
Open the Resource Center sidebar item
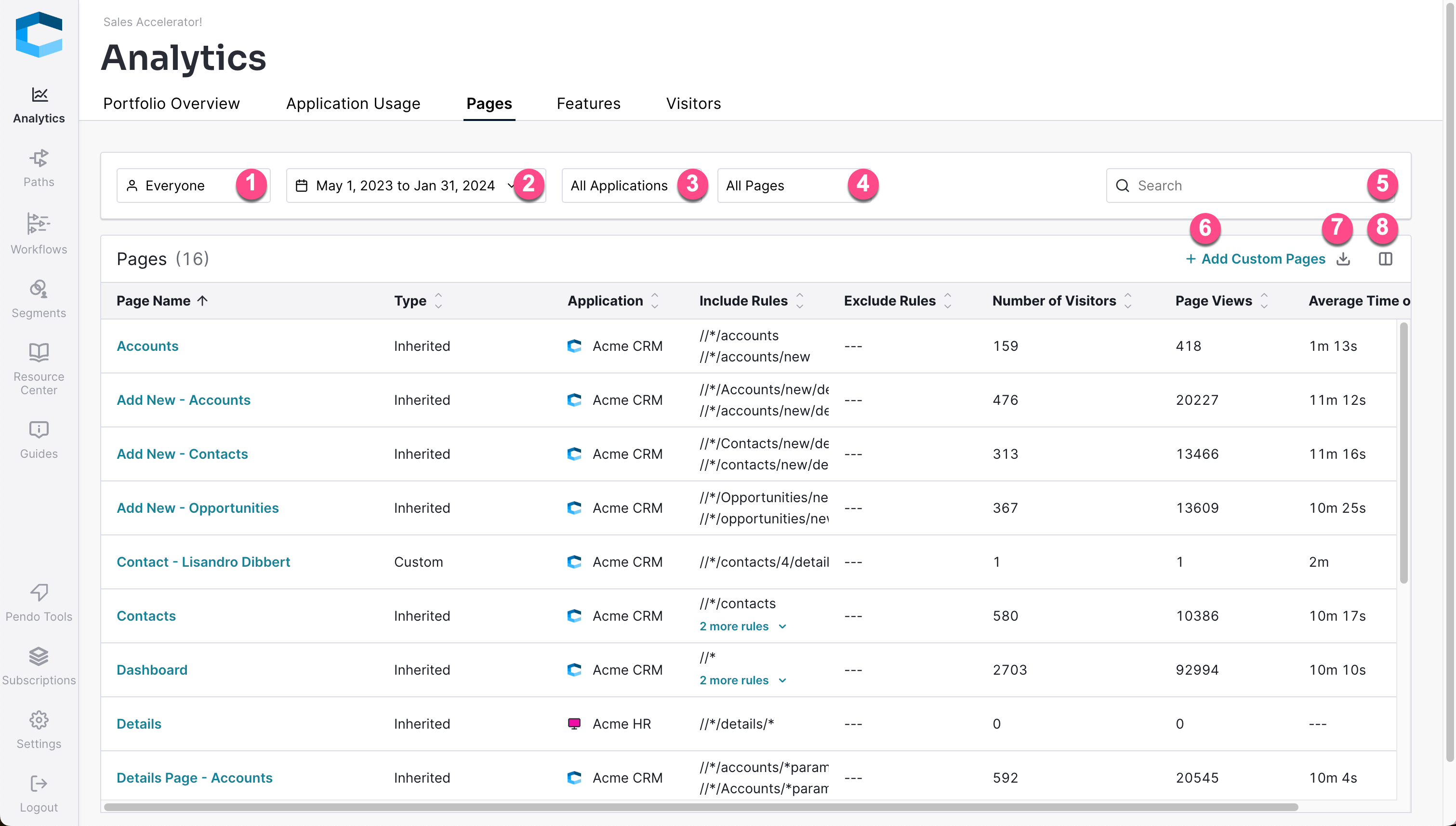[x=39, y=369]
